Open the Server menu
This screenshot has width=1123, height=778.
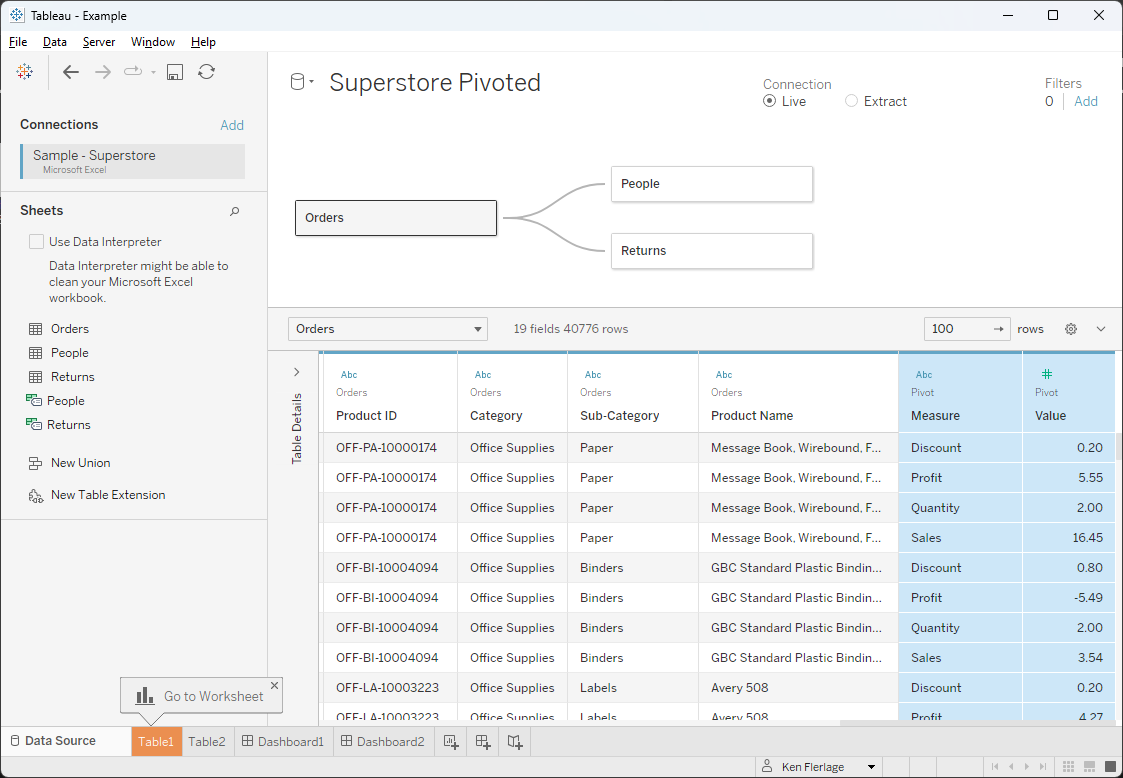coord(99,42)
